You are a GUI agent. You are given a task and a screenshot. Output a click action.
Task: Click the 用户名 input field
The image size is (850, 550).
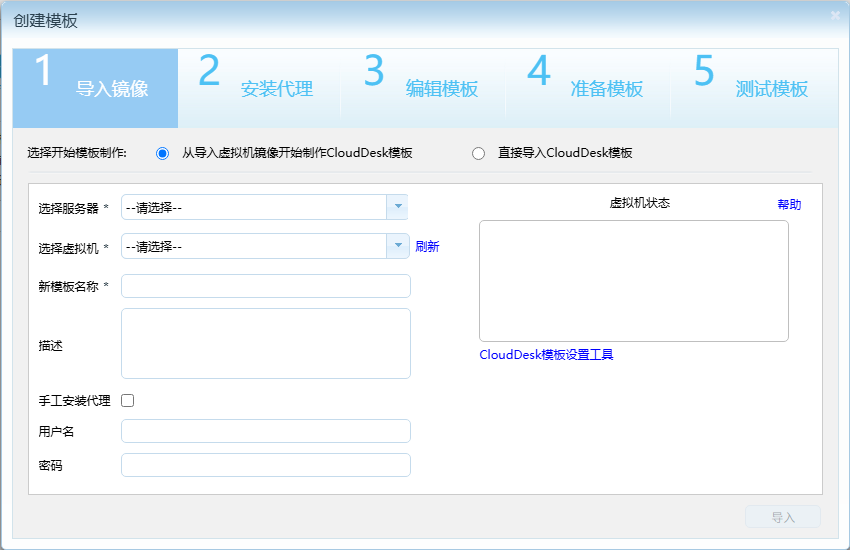tap(266, 431)
